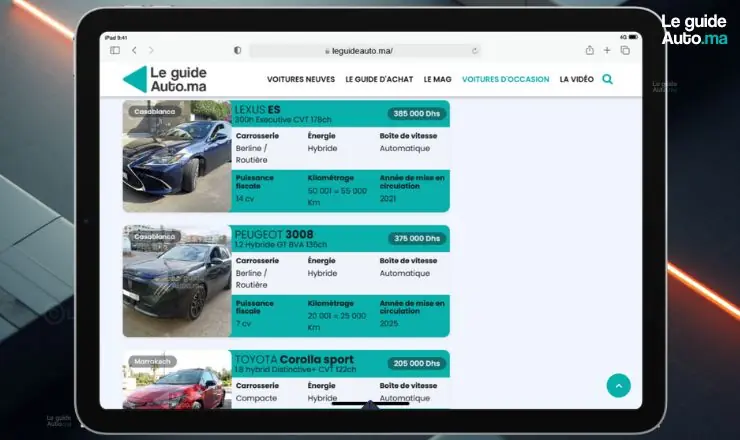Viewport: 740px width, 440px height.
Task: Click the scroll-to-top arrow button
Action: [x=618, y=386]
